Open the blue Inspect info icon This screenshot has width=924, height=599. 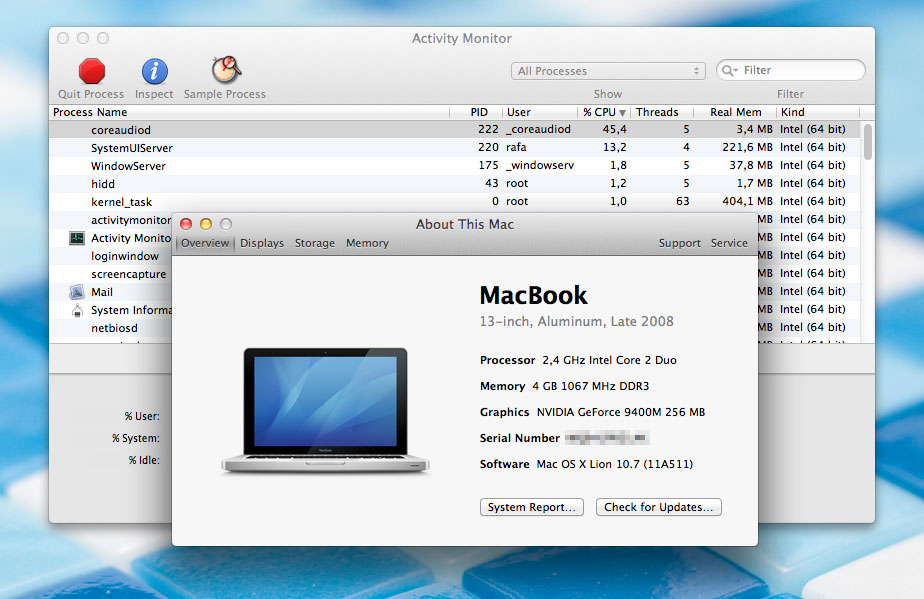[154, 71]
